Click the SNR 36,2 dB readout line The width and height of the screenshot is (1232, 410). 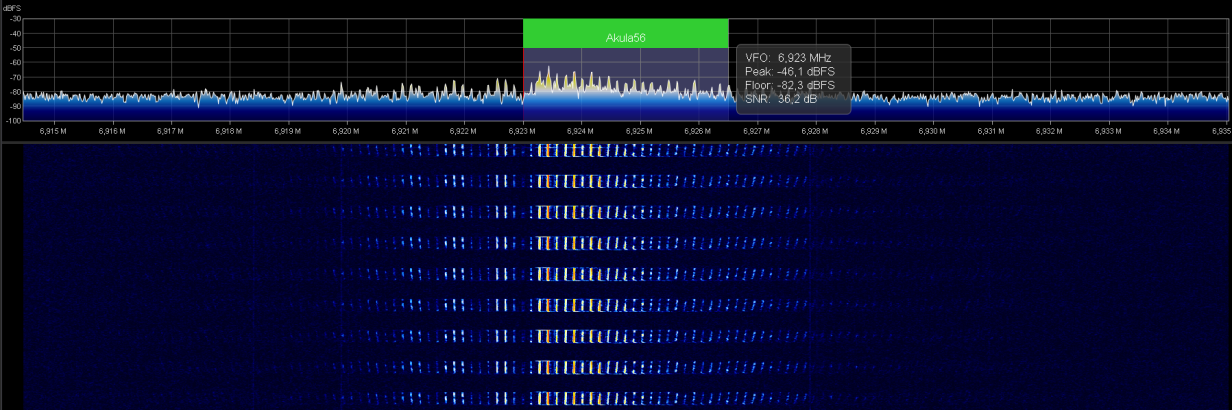point(783,98)
